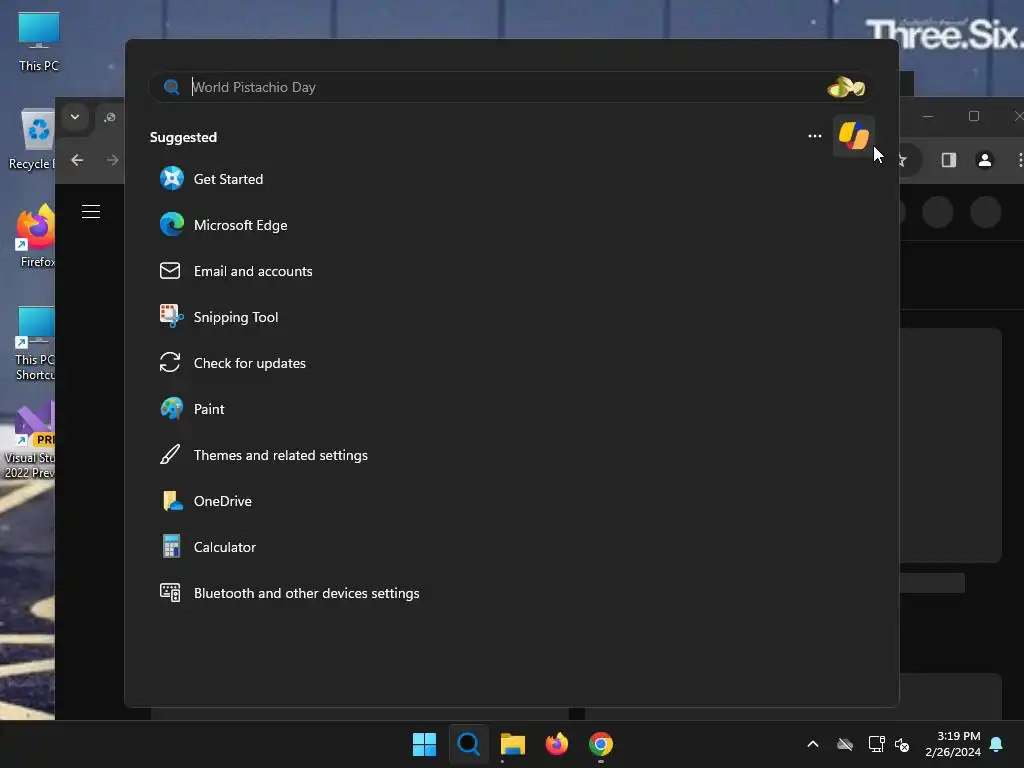Open the three-dots options menu beside Suggested
The height and width of the screenshot is (768, 1024).
814,136
